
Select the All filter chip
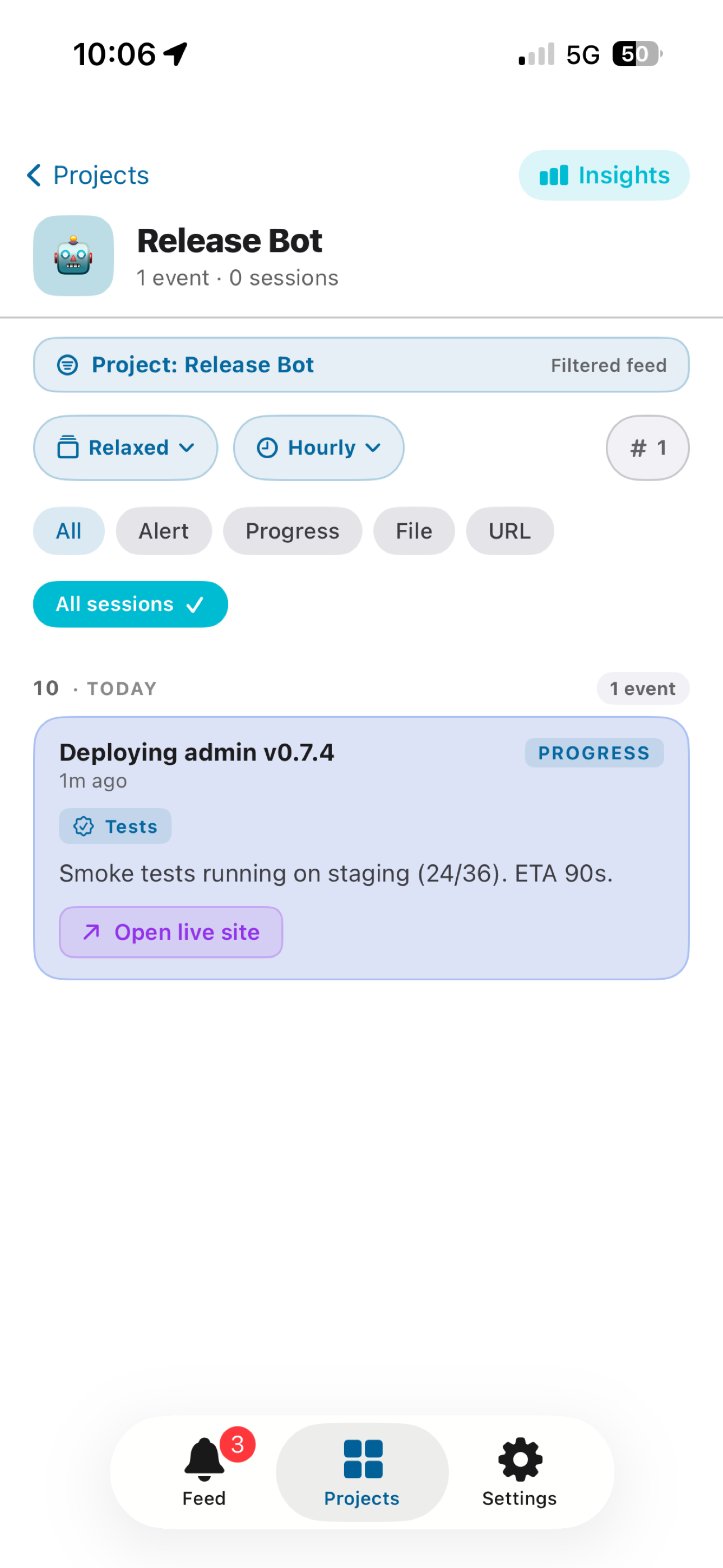[69, 531]
